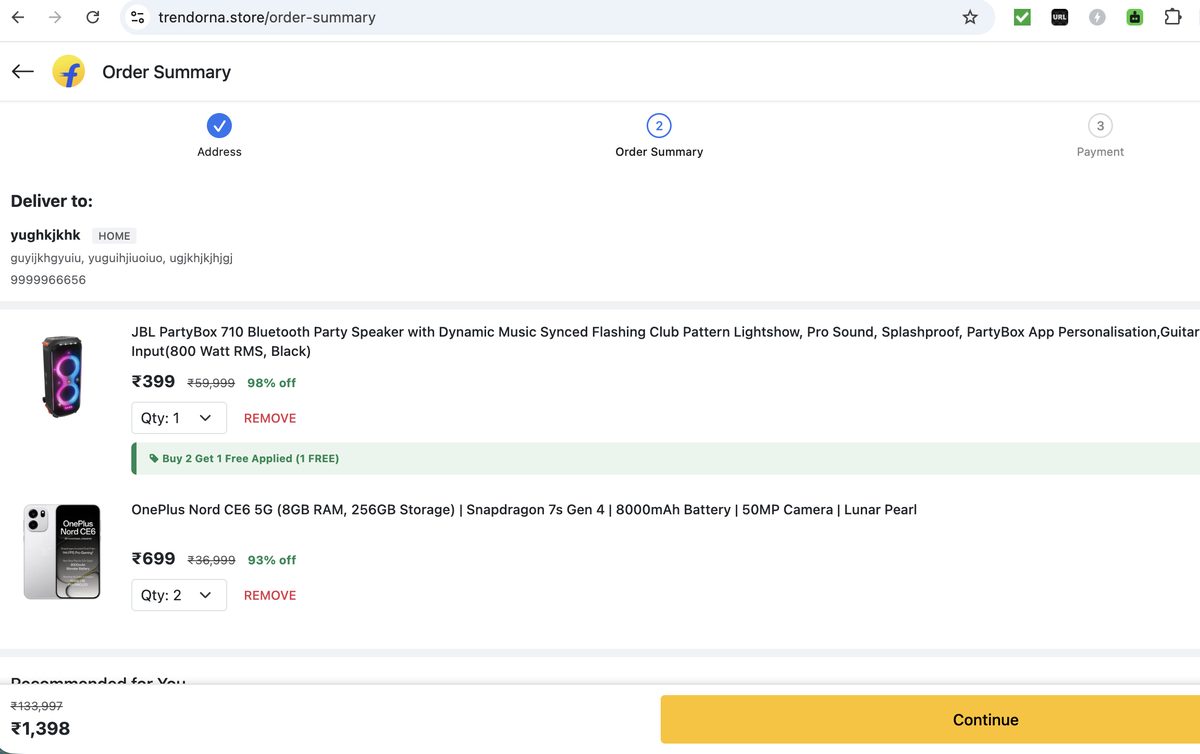The image size is (1200, 754).
Task: Open the JBL PartyBox 710 product title
Action: [665, 341]
